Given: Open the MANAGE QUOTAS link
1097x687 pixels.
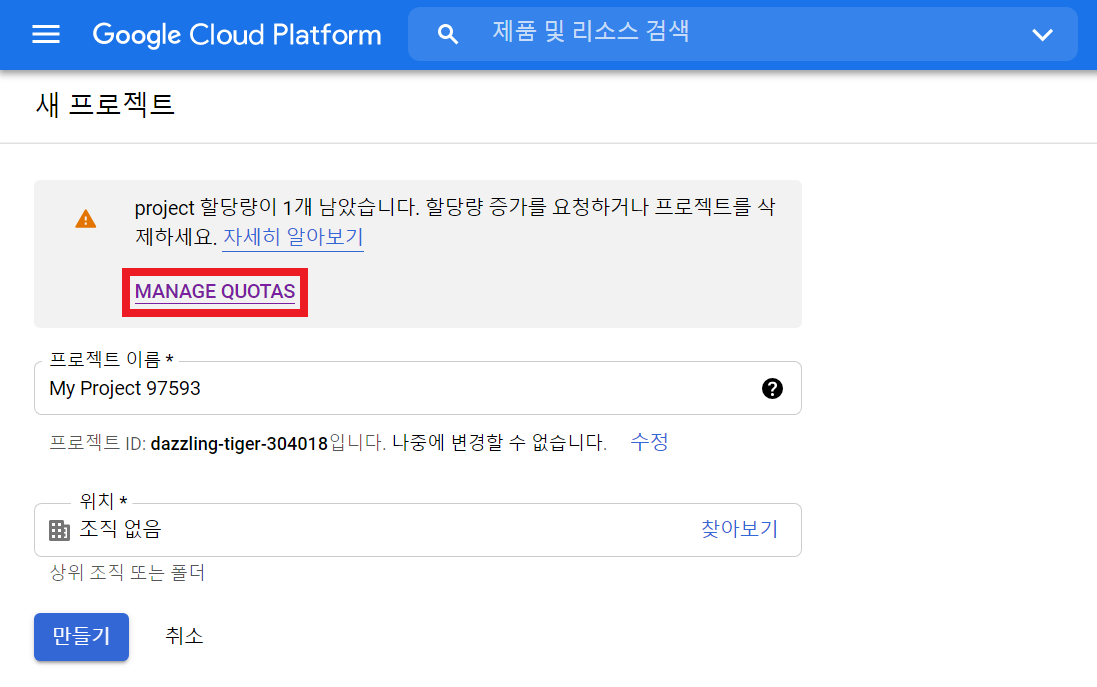Looking at the screenshot, I should (x=215, y=292).
